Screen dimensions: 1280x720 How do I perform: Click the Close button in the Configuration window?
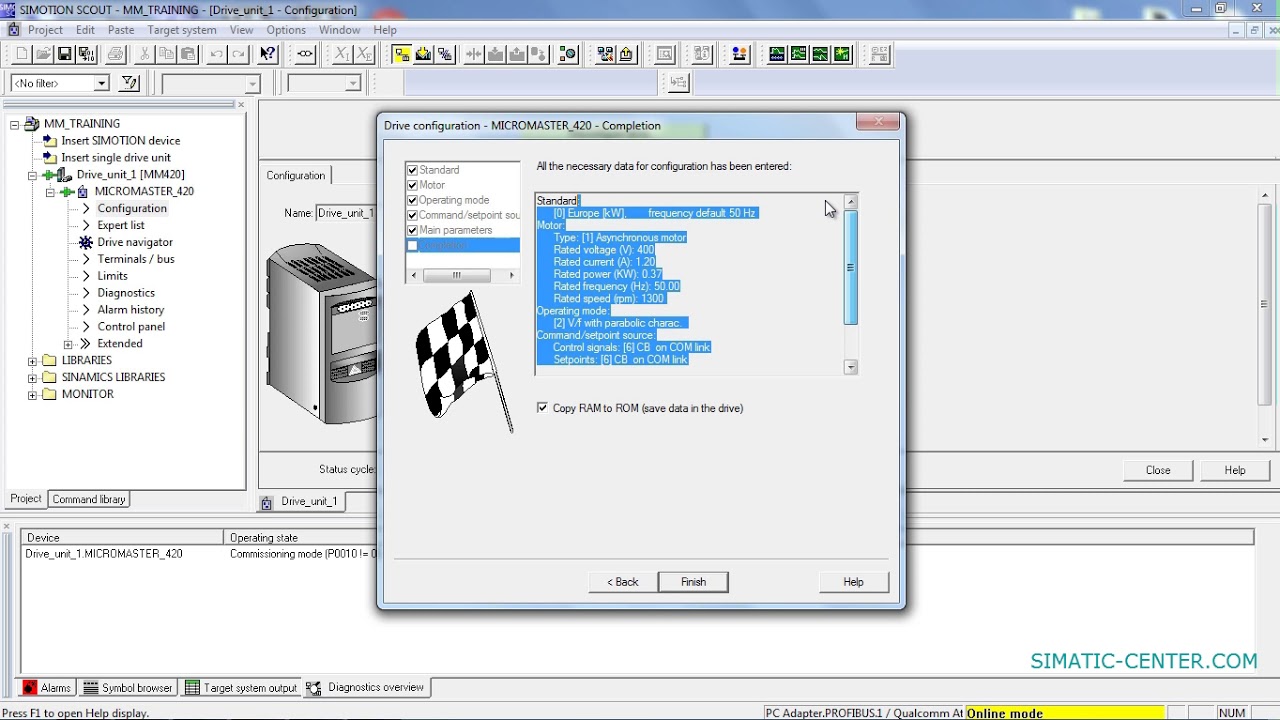1158,470
